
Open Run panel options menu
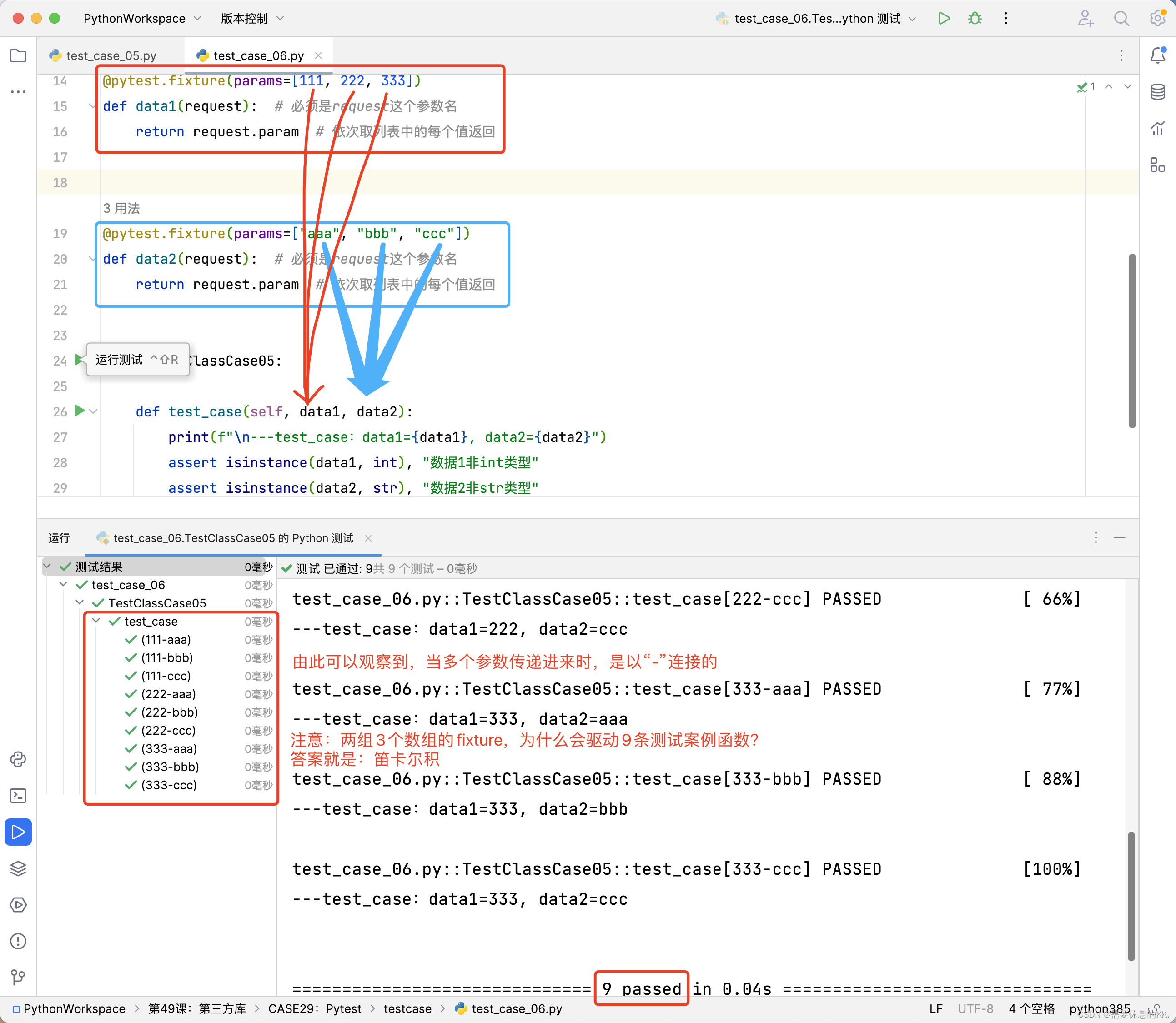1096,538
